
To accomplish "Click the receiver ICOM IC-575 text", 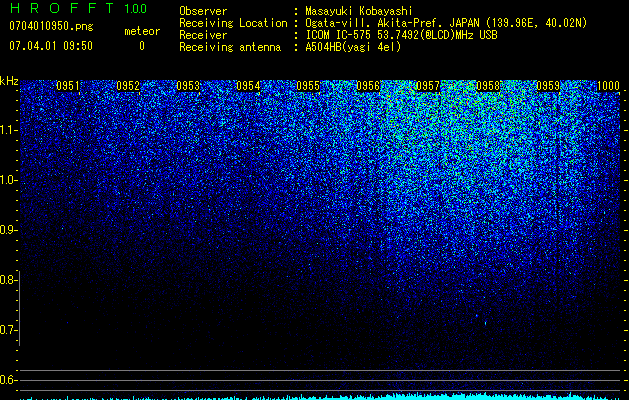I will pyautogui.click(x=402, y=35).
